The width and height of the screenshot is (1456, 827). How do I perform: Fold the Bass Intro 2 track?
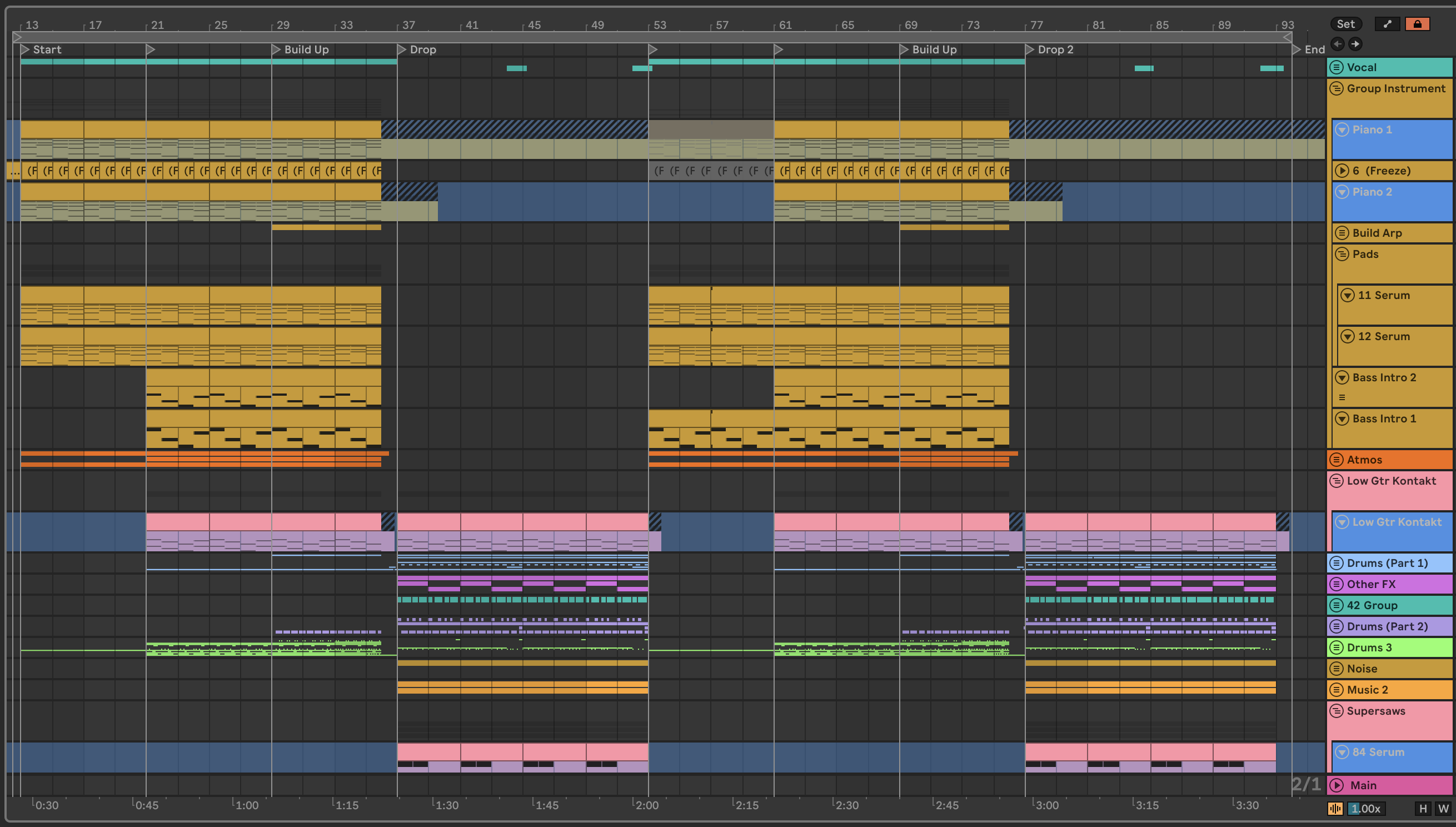click(x=1342, y=378)
